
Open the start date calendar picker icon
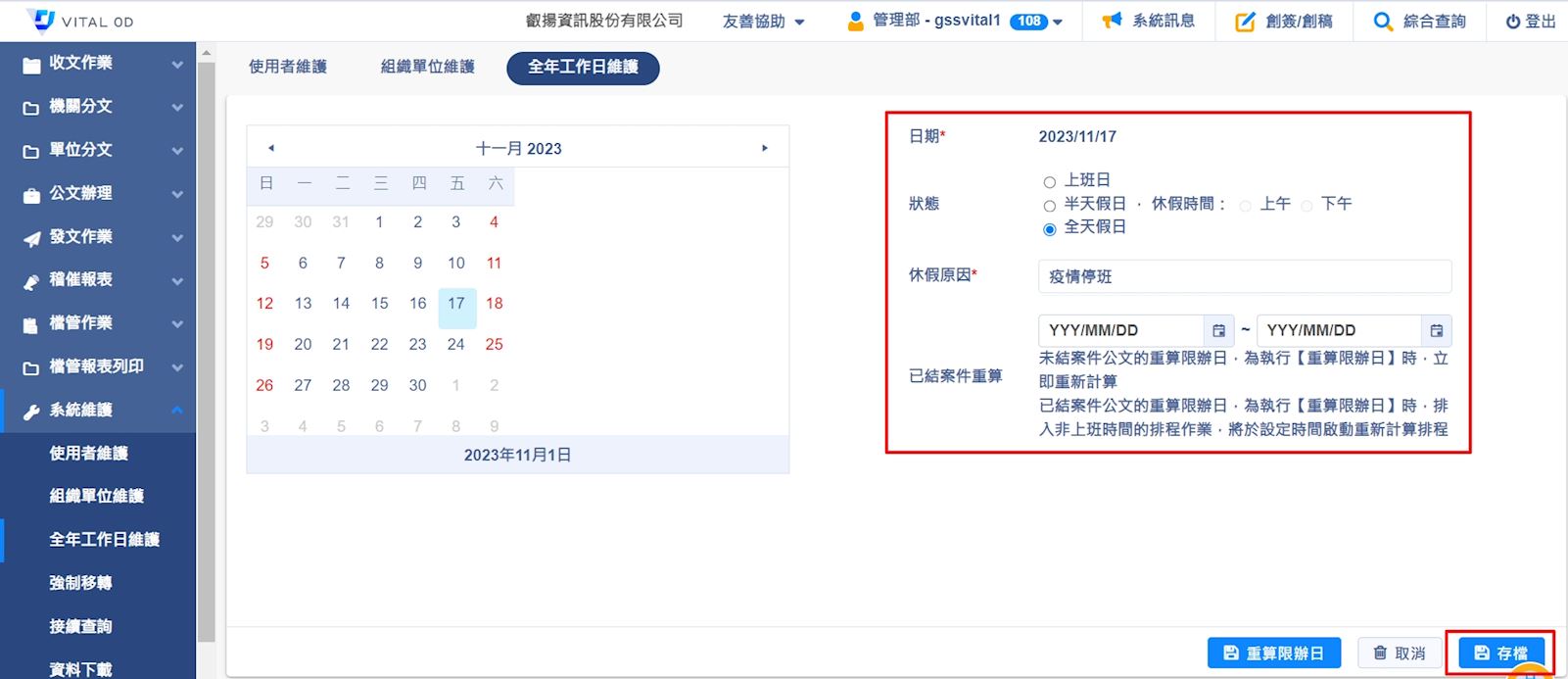coord(1218,331)
